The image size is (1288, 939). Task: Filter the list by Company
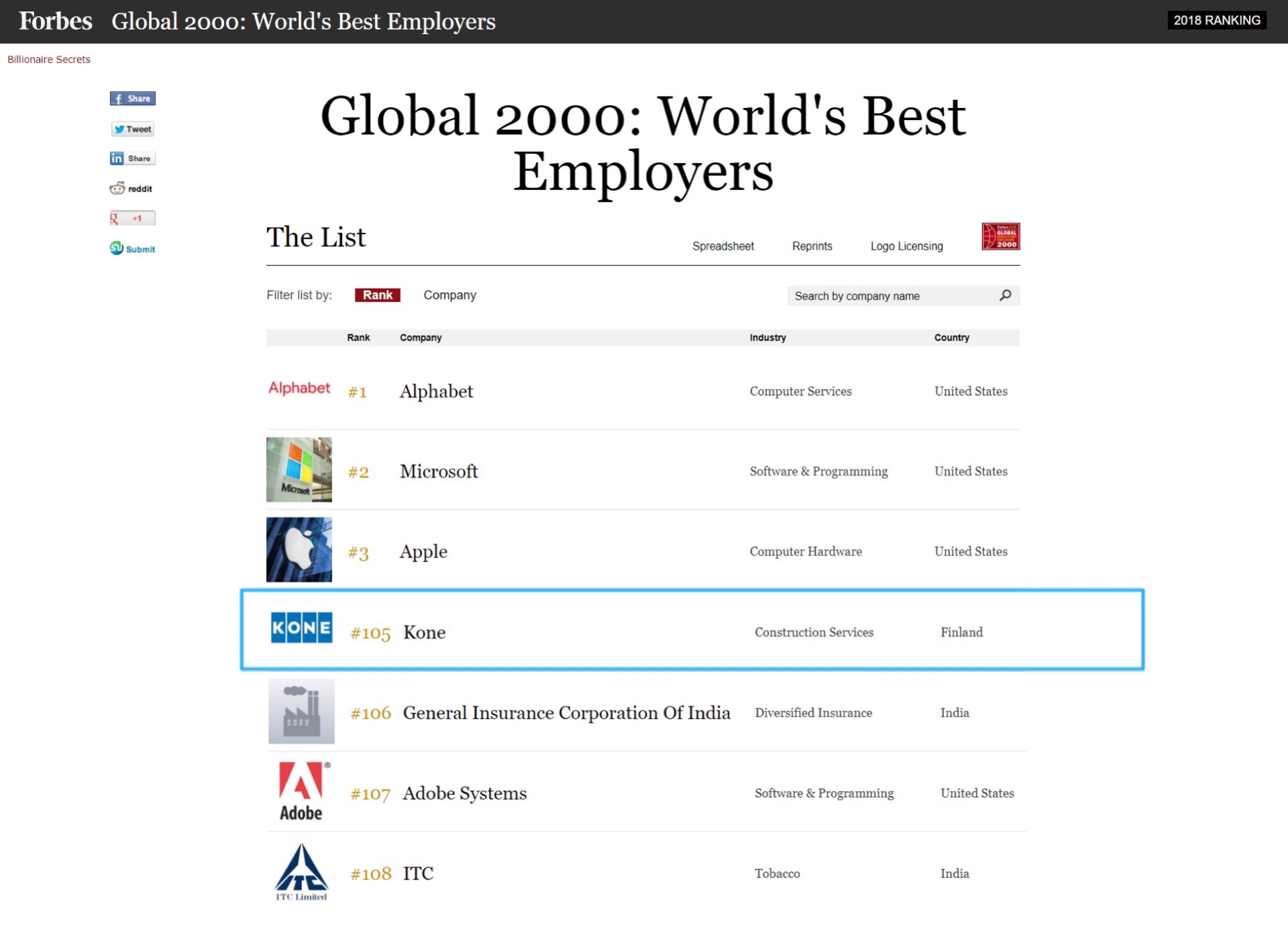click(449, 295)
